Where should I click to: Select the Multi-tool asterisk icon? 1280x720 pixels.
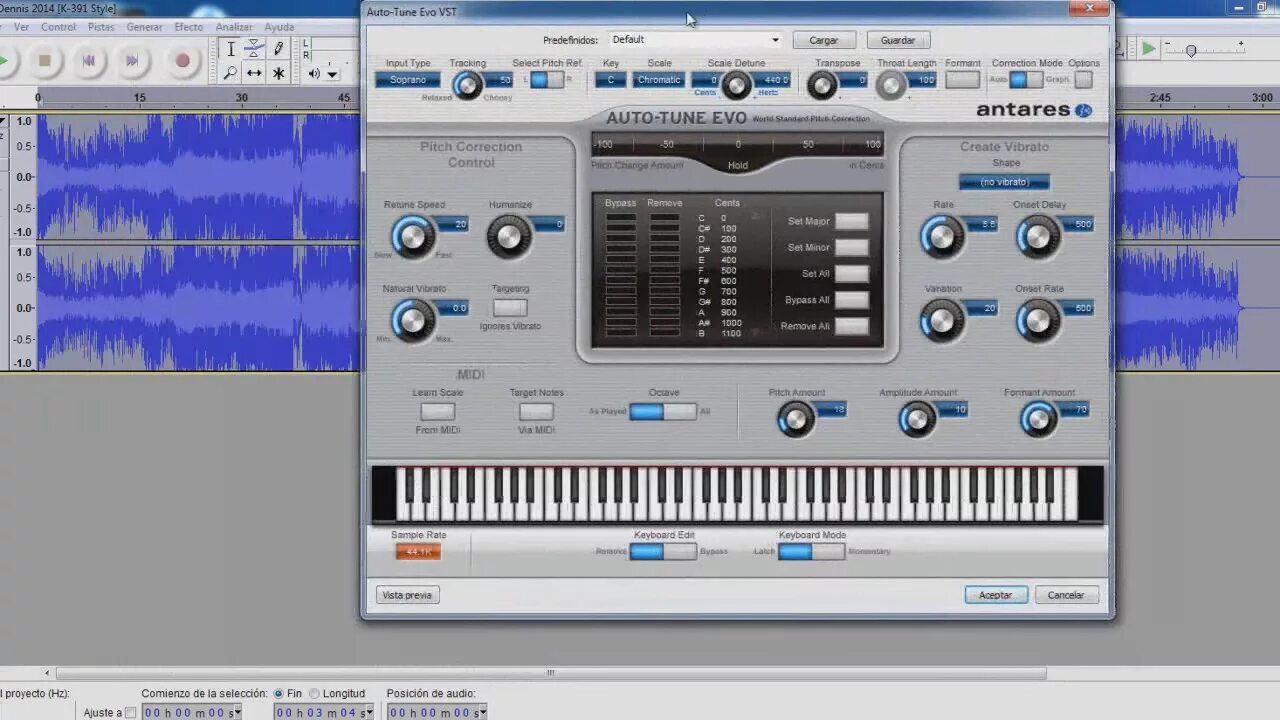click(279, 73)
